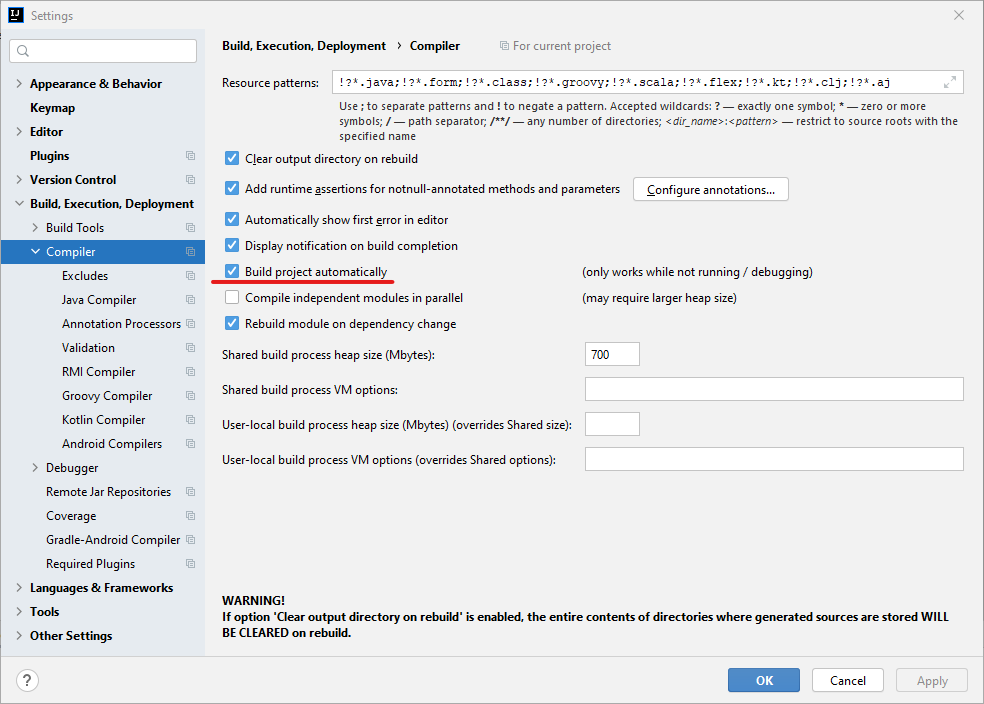Click the shared build process heap size field

point(611,354)
